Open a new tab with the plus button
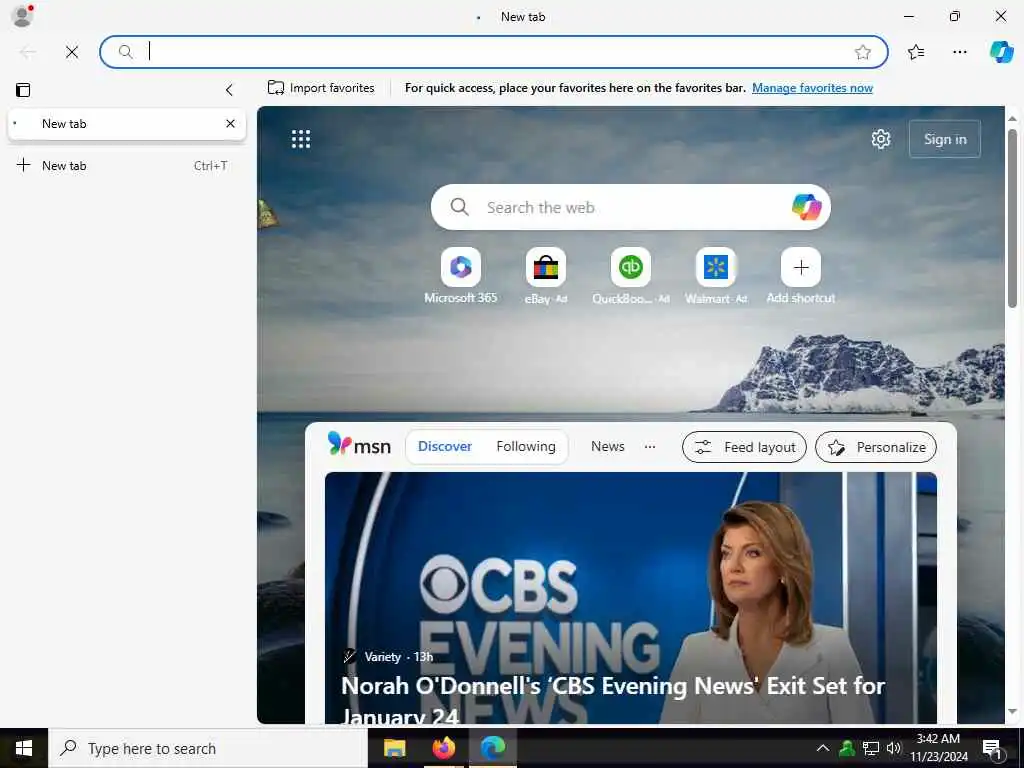The image size is (1024, 768). tap(24, 165)
